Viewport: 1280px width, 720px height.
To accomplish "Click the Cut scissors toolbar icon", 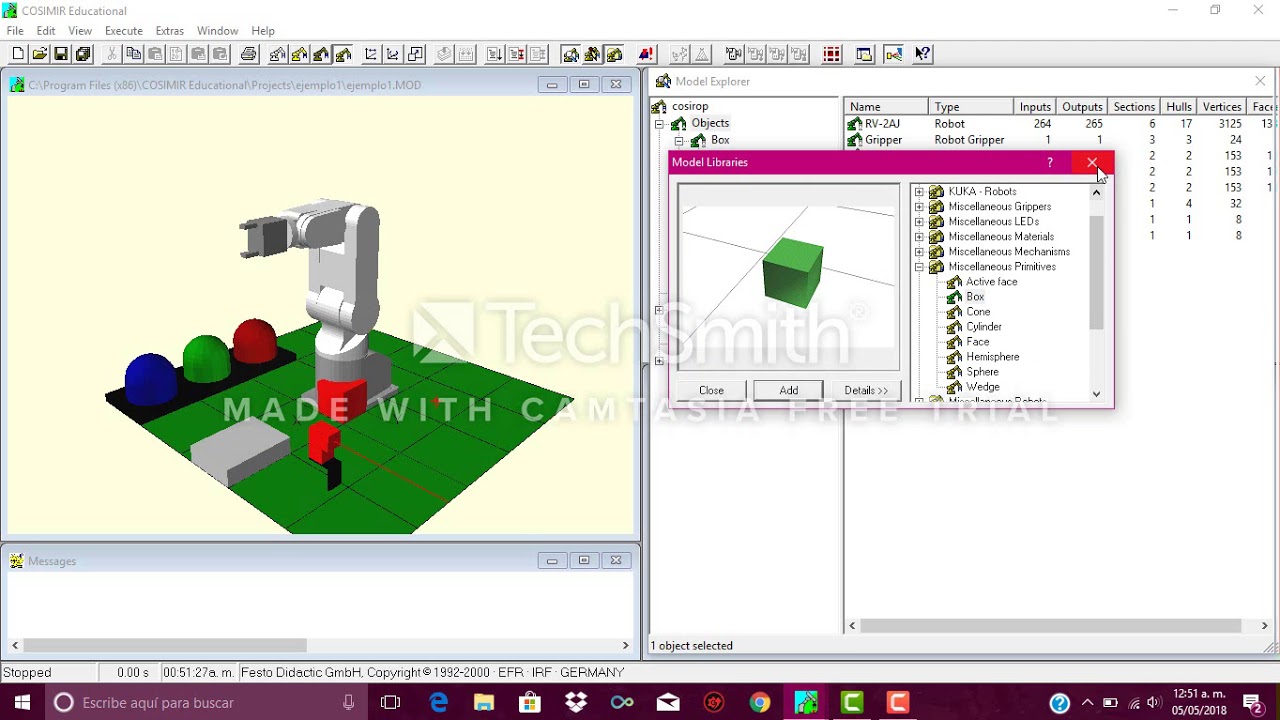I will 112,54.
